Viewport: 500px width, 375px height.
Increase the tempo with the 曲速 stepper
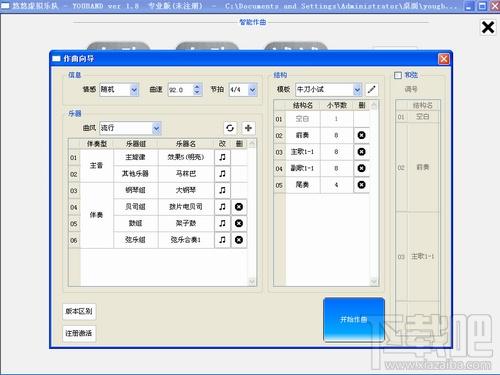pos(197,87)
